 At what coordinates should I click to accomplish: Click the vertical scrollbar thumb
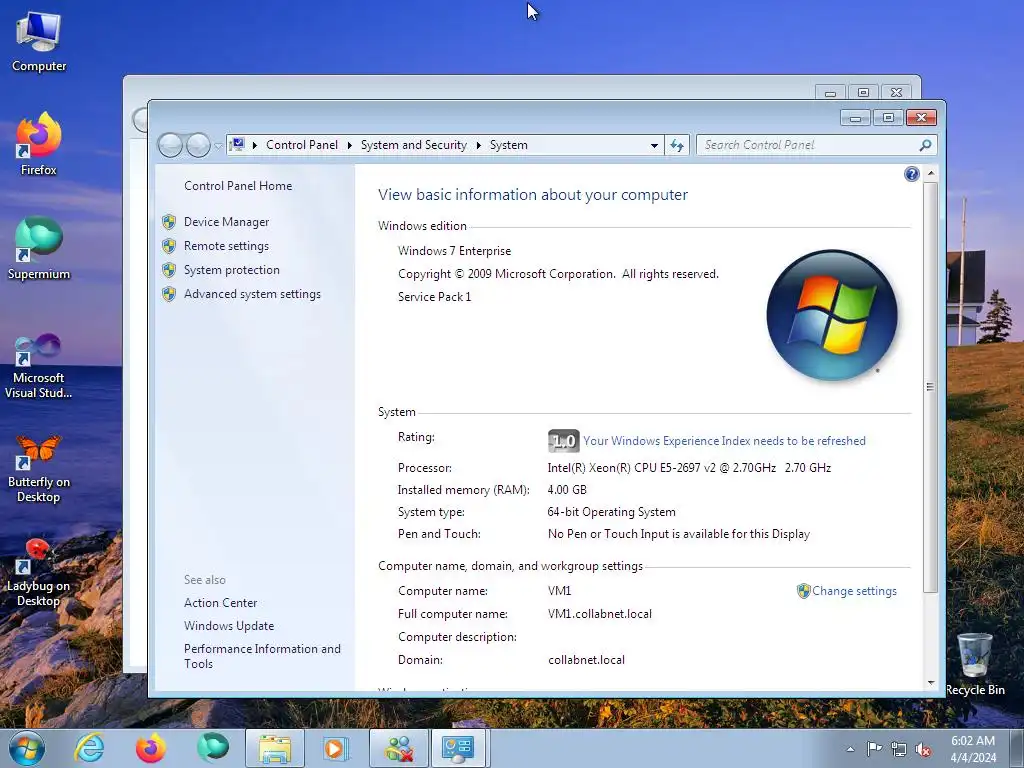coord(931,387)
